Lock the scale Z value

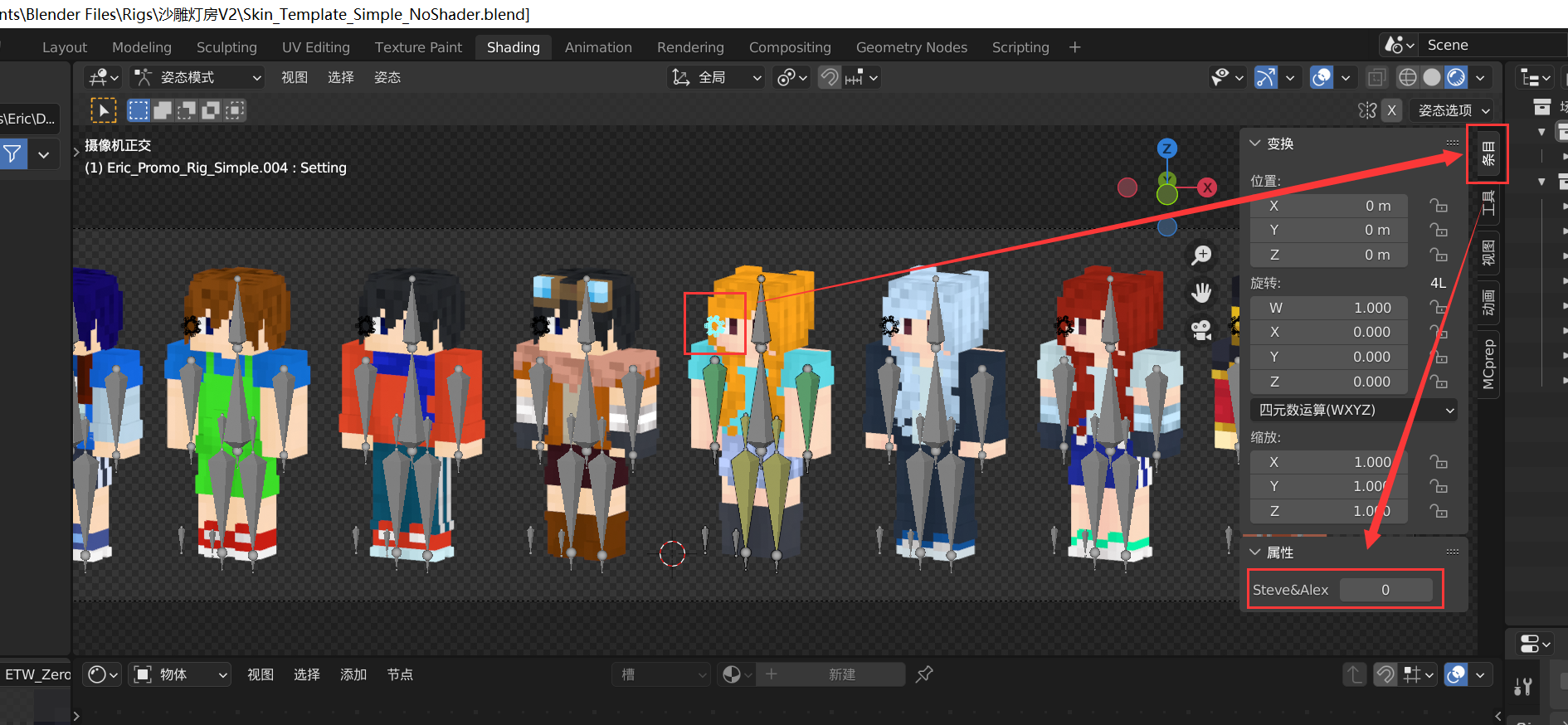pyautogui.click(x=1439, y=511)
